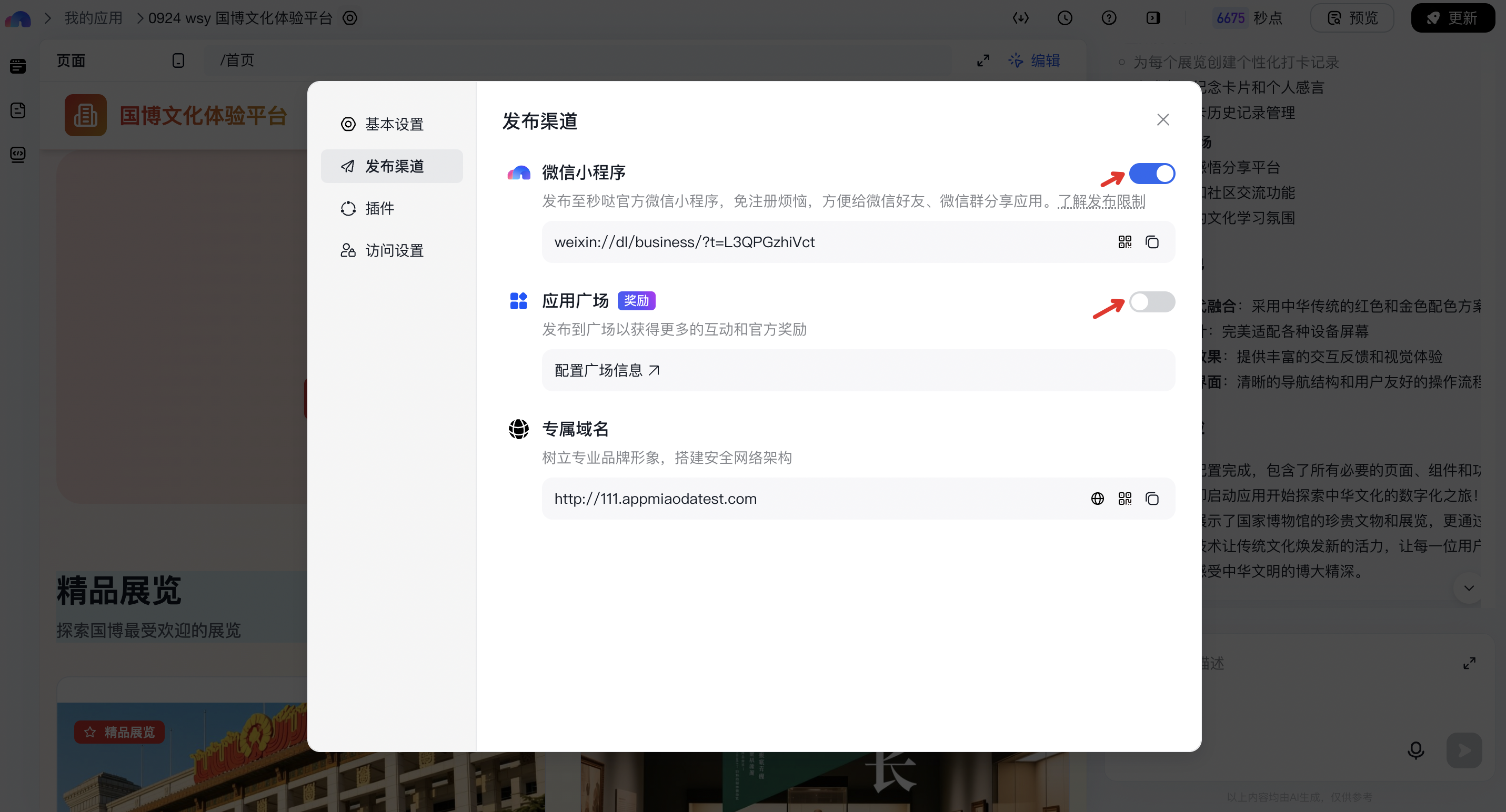Enable the 应用广场 publish switch

coord(1151,302)
